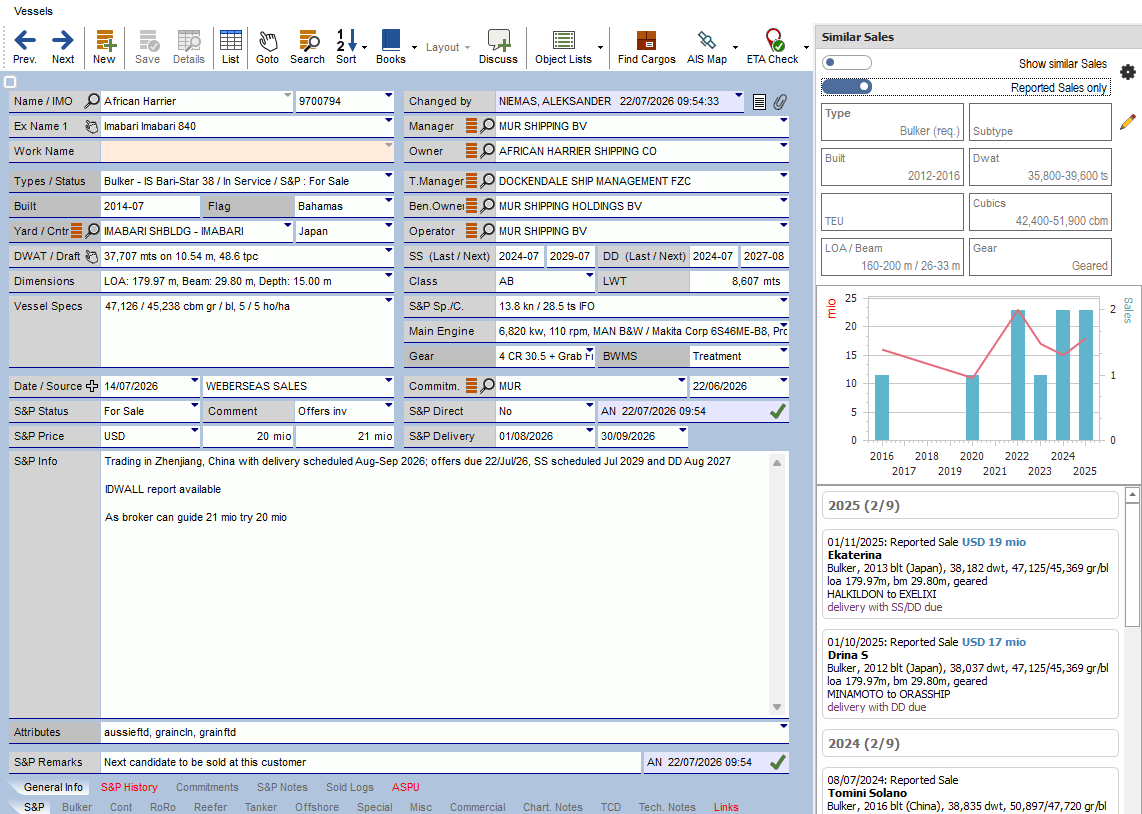Run the ETA Check
This screenshot has height=814, width=1142.
(773, 47)
